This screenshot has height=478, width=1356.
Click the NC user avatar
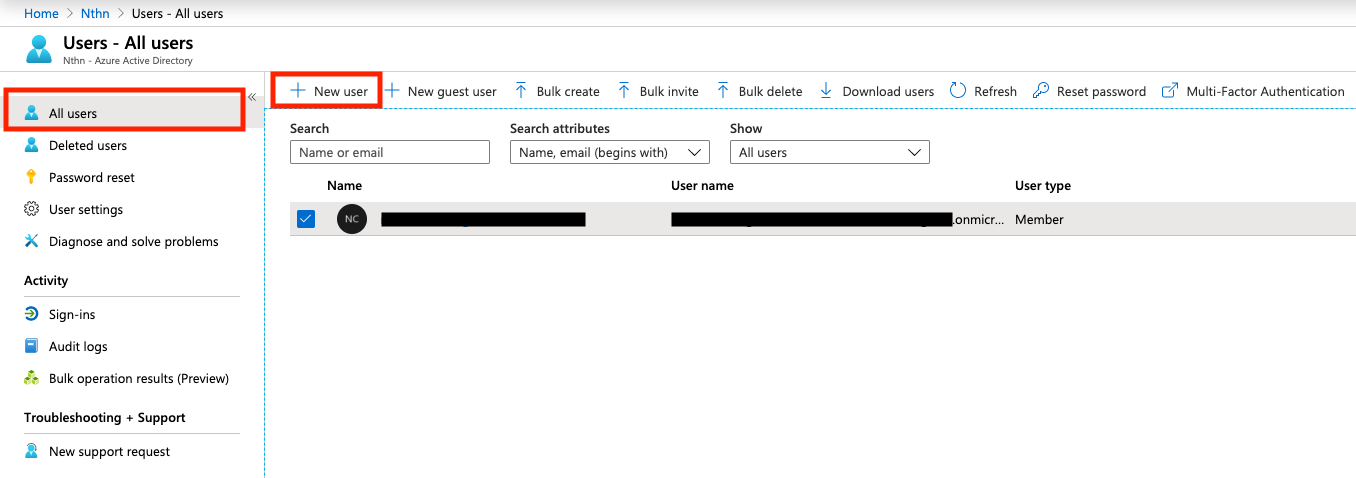coord(352,219)
